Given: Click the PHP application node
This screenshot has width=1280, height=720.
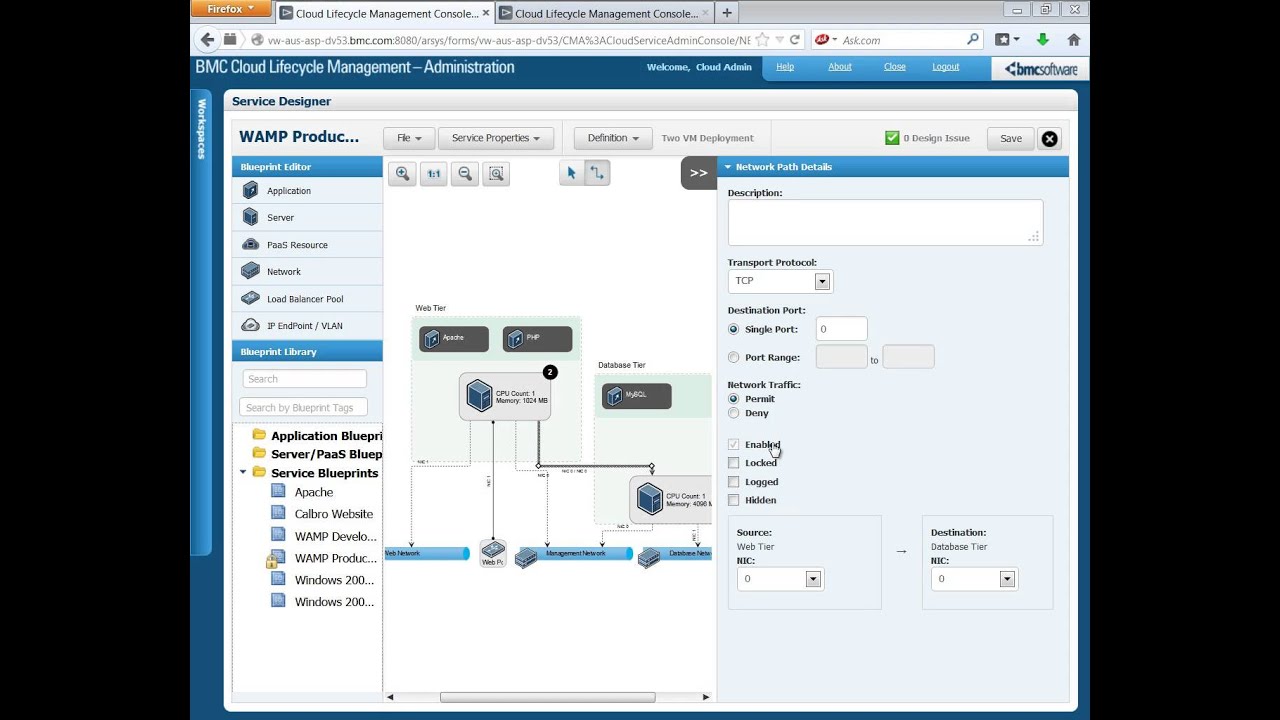Looking at the screenshot, I should click(537, 338).
